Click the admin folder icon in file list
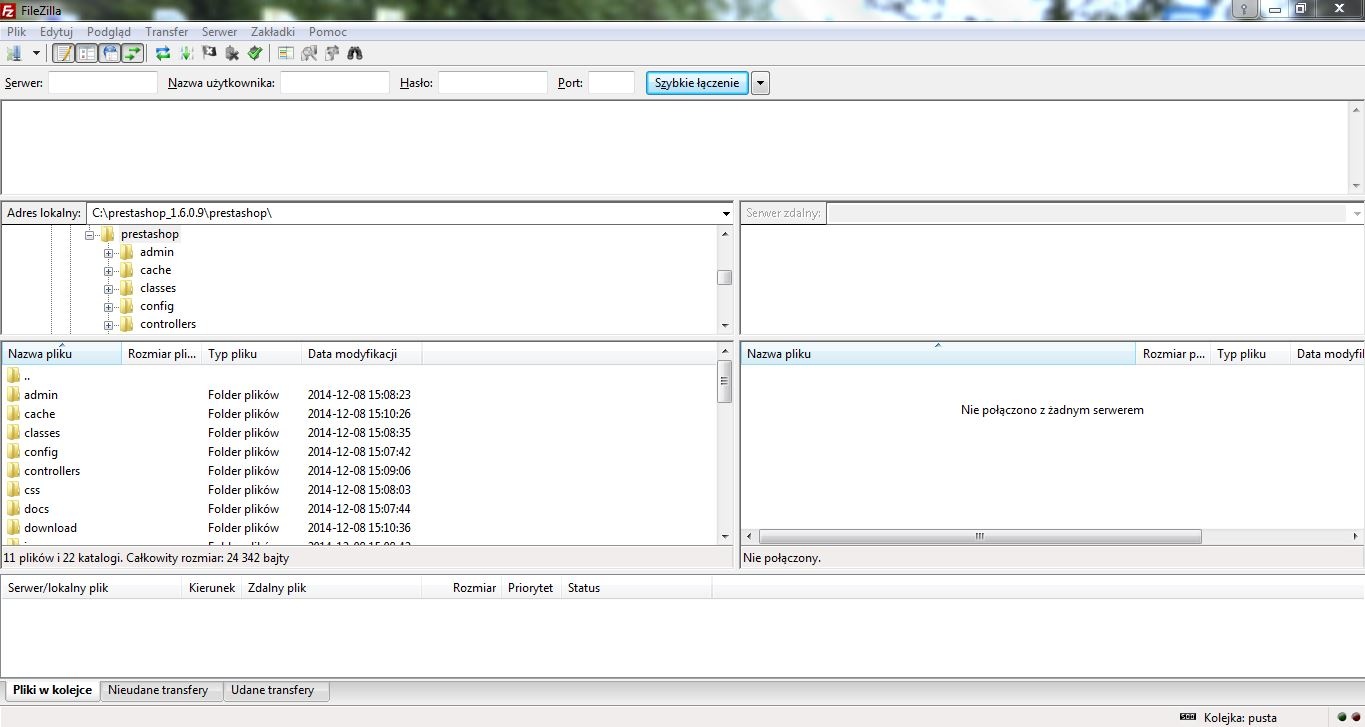 coord(14,394)
